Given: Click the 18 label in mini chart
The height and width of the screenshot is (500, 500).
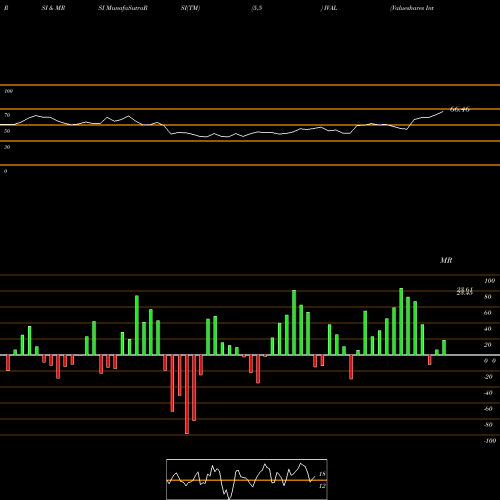Looking at the screenshot, I should (322, 474).
